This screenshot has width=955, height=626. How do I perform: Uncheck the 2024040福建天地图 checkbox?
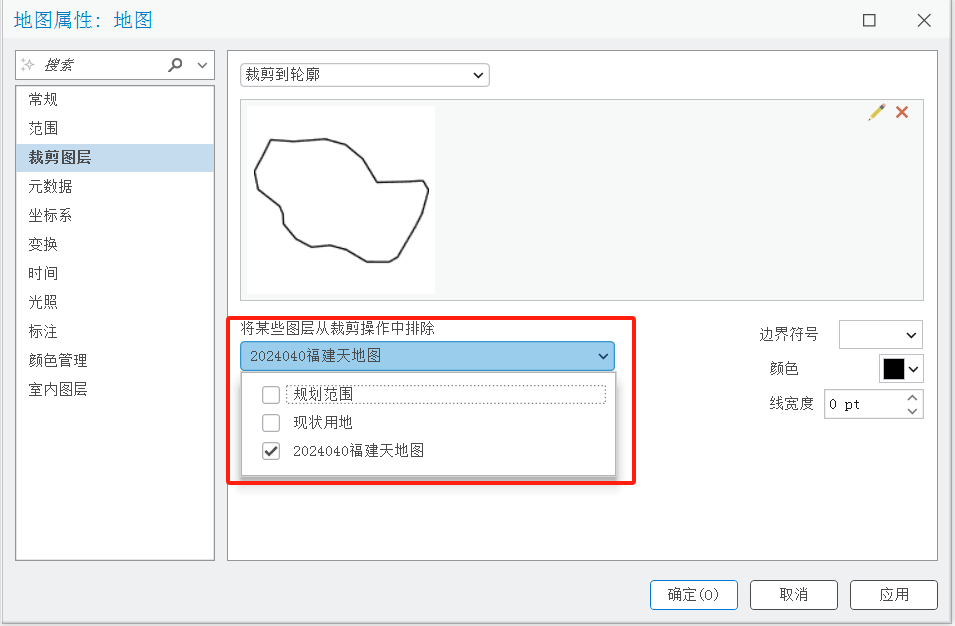tap(271, 451)
